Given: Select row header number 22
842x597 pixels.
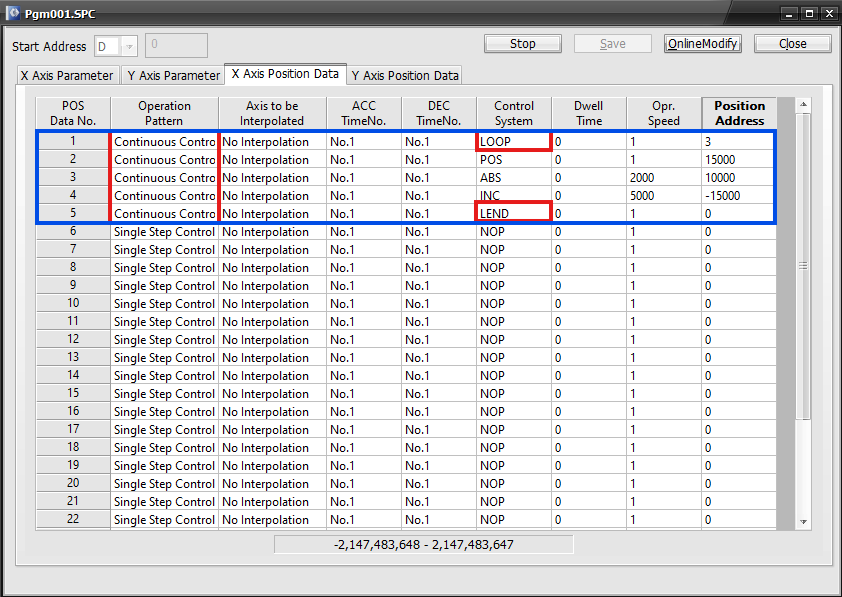Looking at the screenshot, I should pos(73,519).
